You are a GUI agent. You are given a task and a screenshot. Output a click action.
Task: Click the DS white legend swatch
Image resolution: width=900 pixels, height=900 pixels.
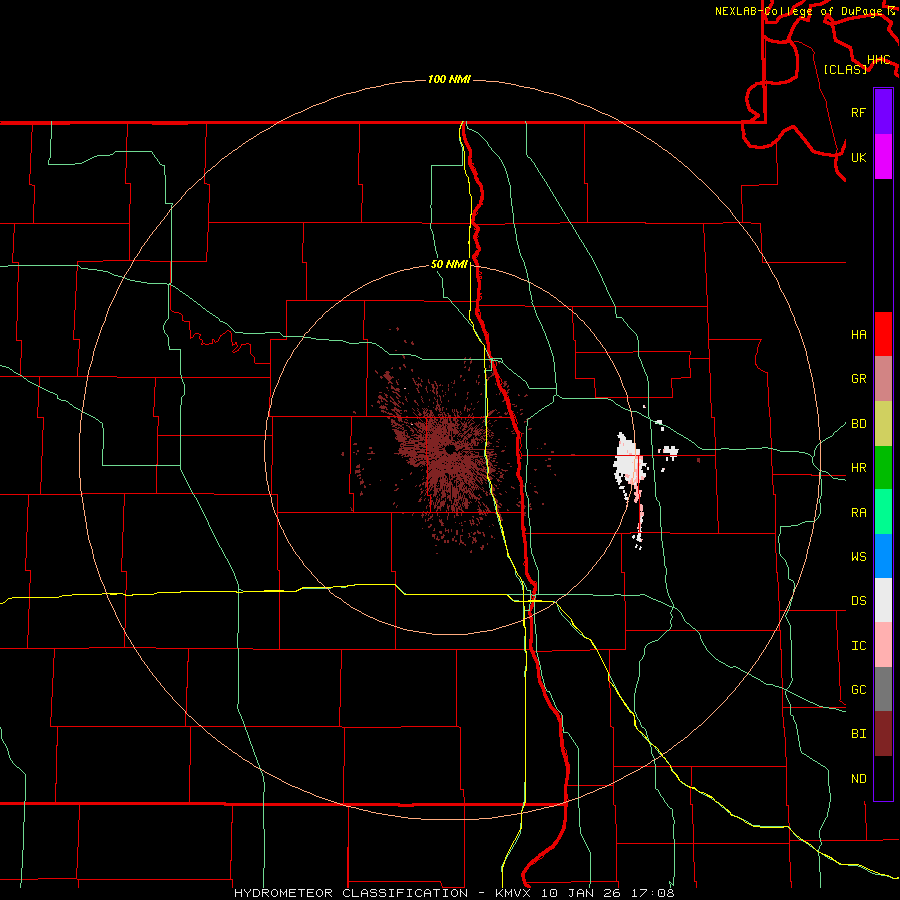[883, 600]
